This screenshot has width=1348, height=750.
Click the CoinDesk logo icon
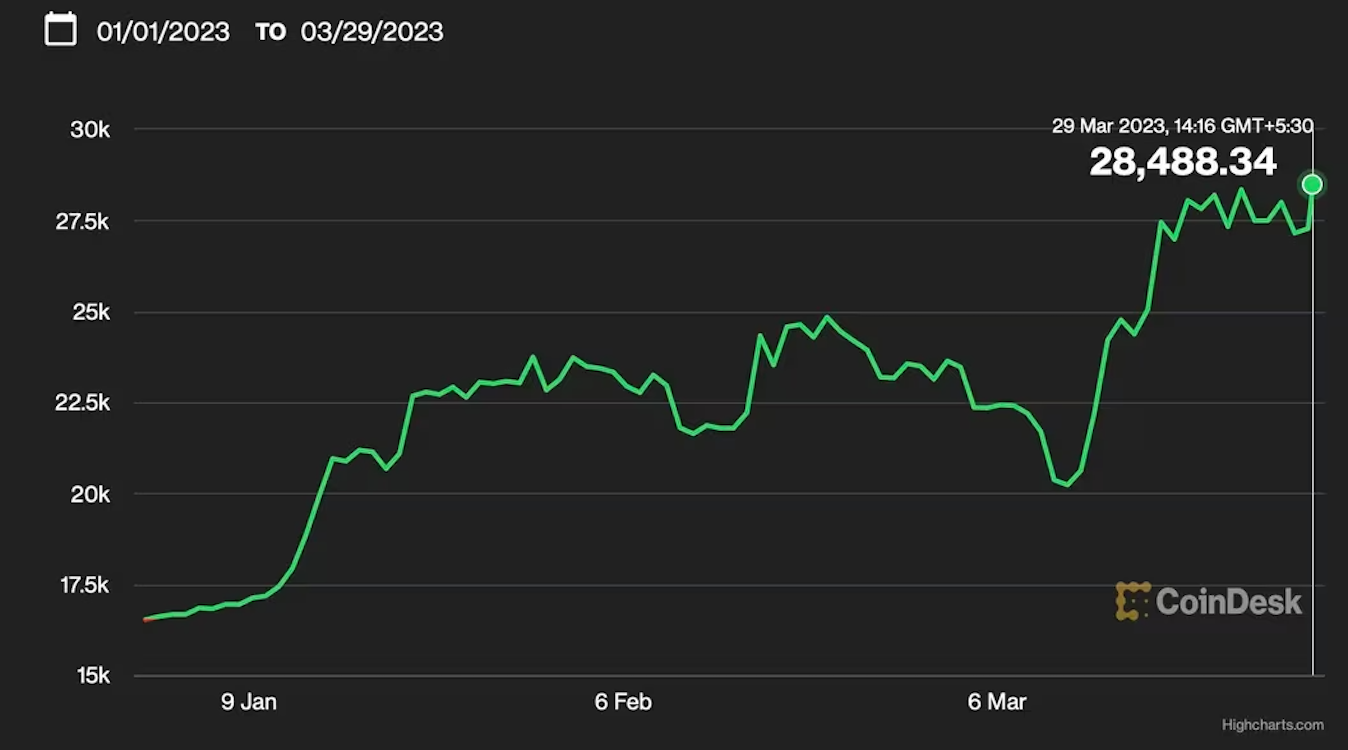(1132, 601)
